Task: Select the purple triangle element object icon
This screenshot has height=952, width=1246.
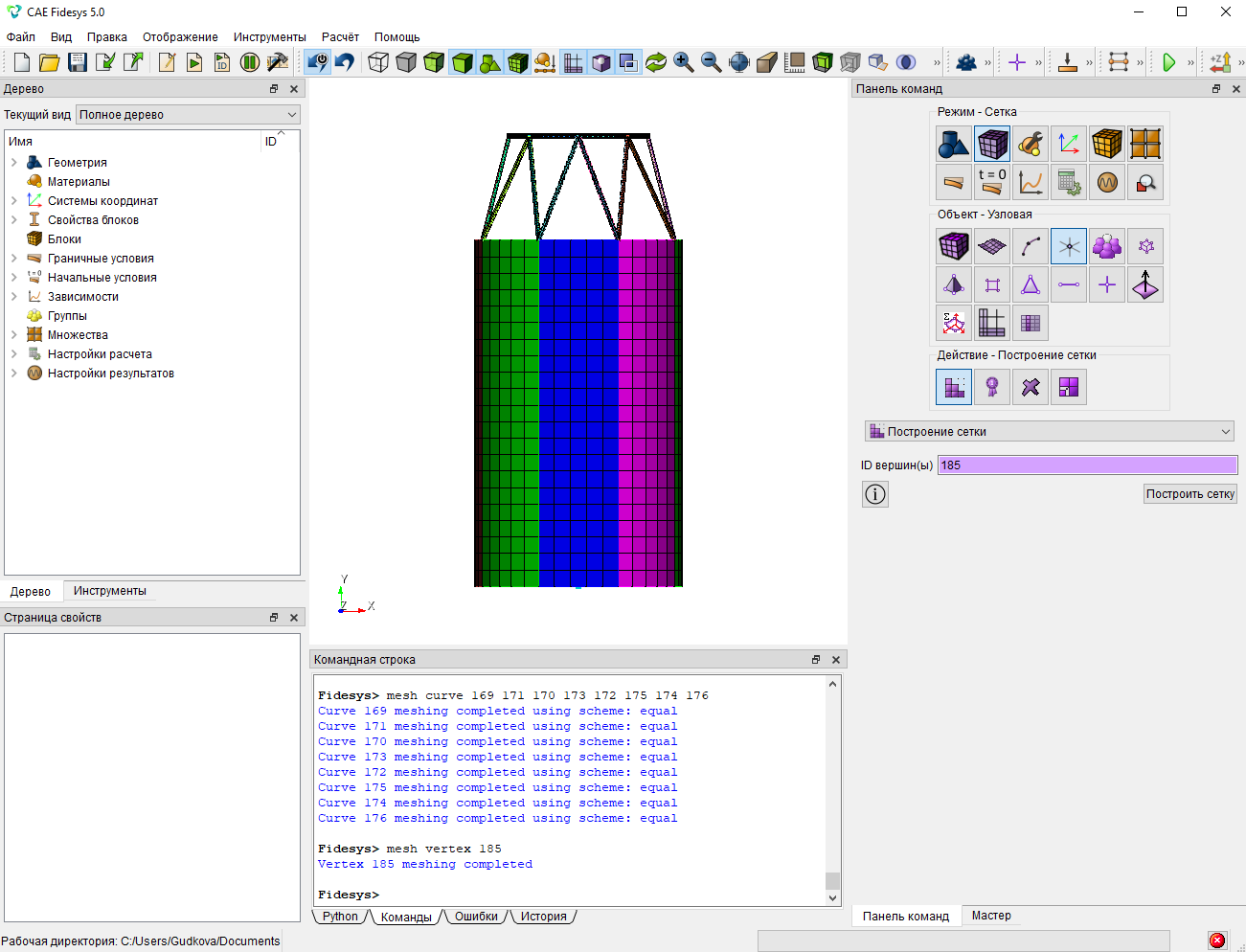Action: tap(1031, 284)
